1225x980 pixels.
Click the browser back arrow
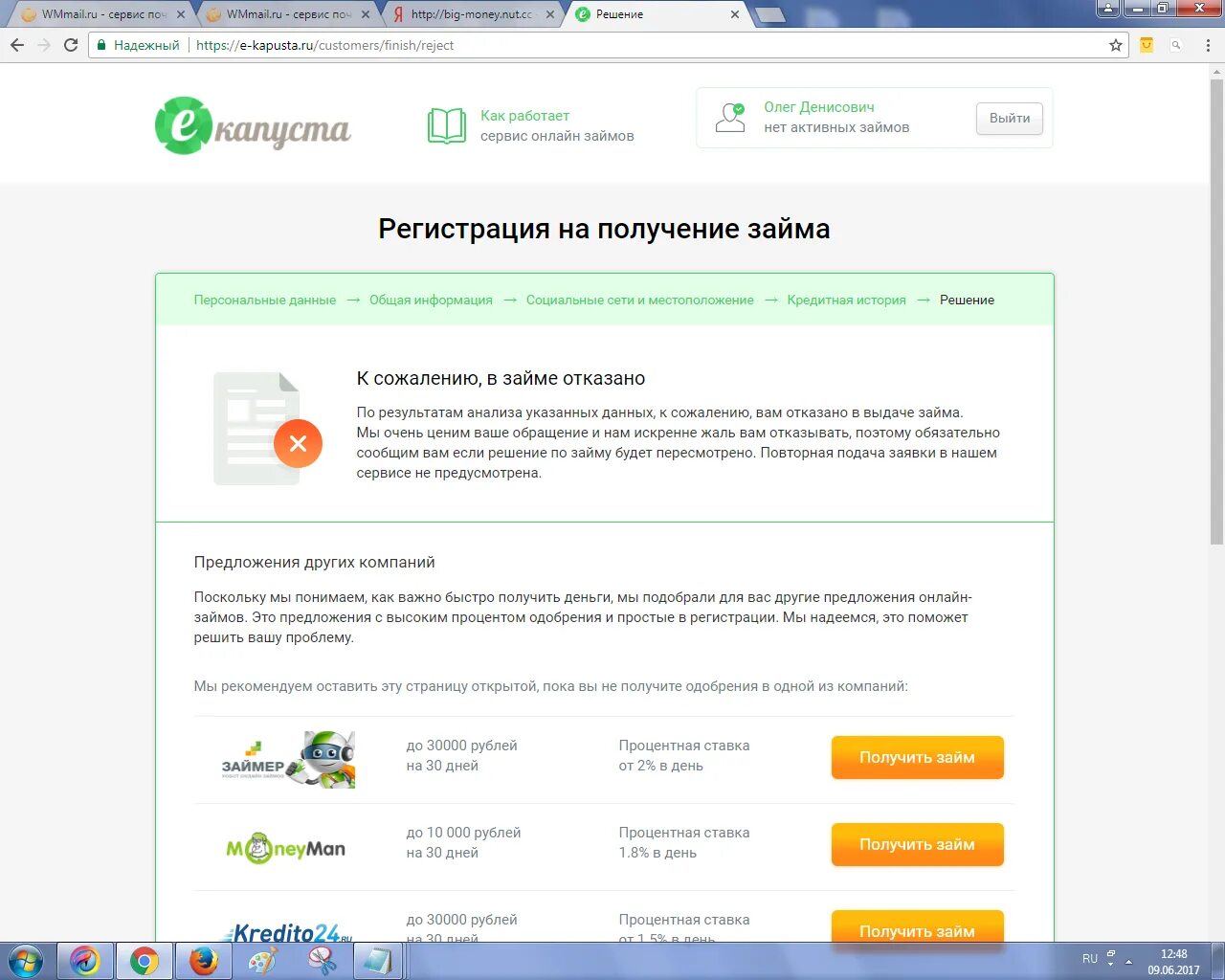click(x=17, y=44)
